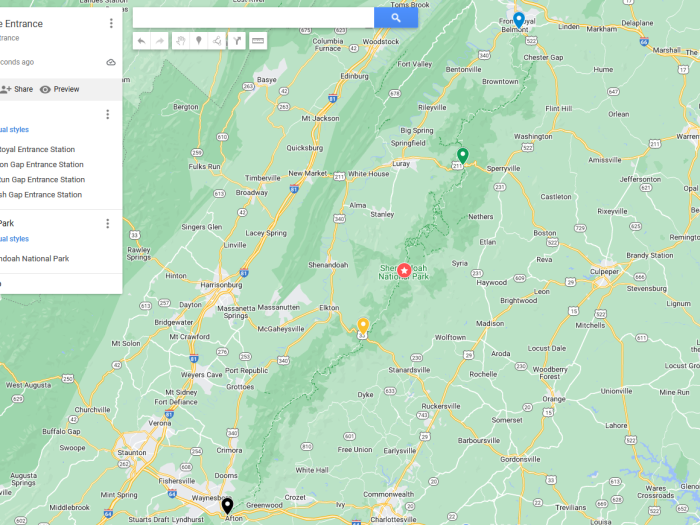This screenshot has width=700, height=525.
Task: Click the Woodstock label on the map
Action: (380, 42)
